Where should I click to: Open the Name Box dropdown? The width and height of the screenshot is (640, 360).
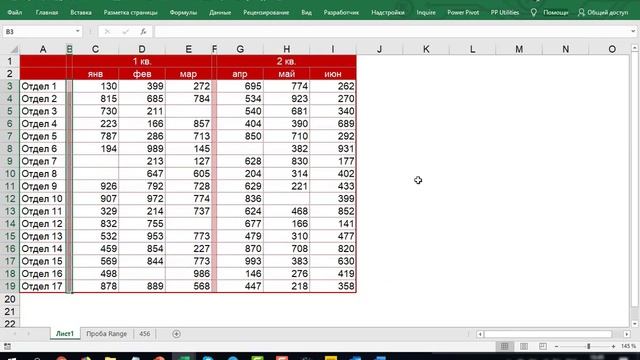pos(78,31)
